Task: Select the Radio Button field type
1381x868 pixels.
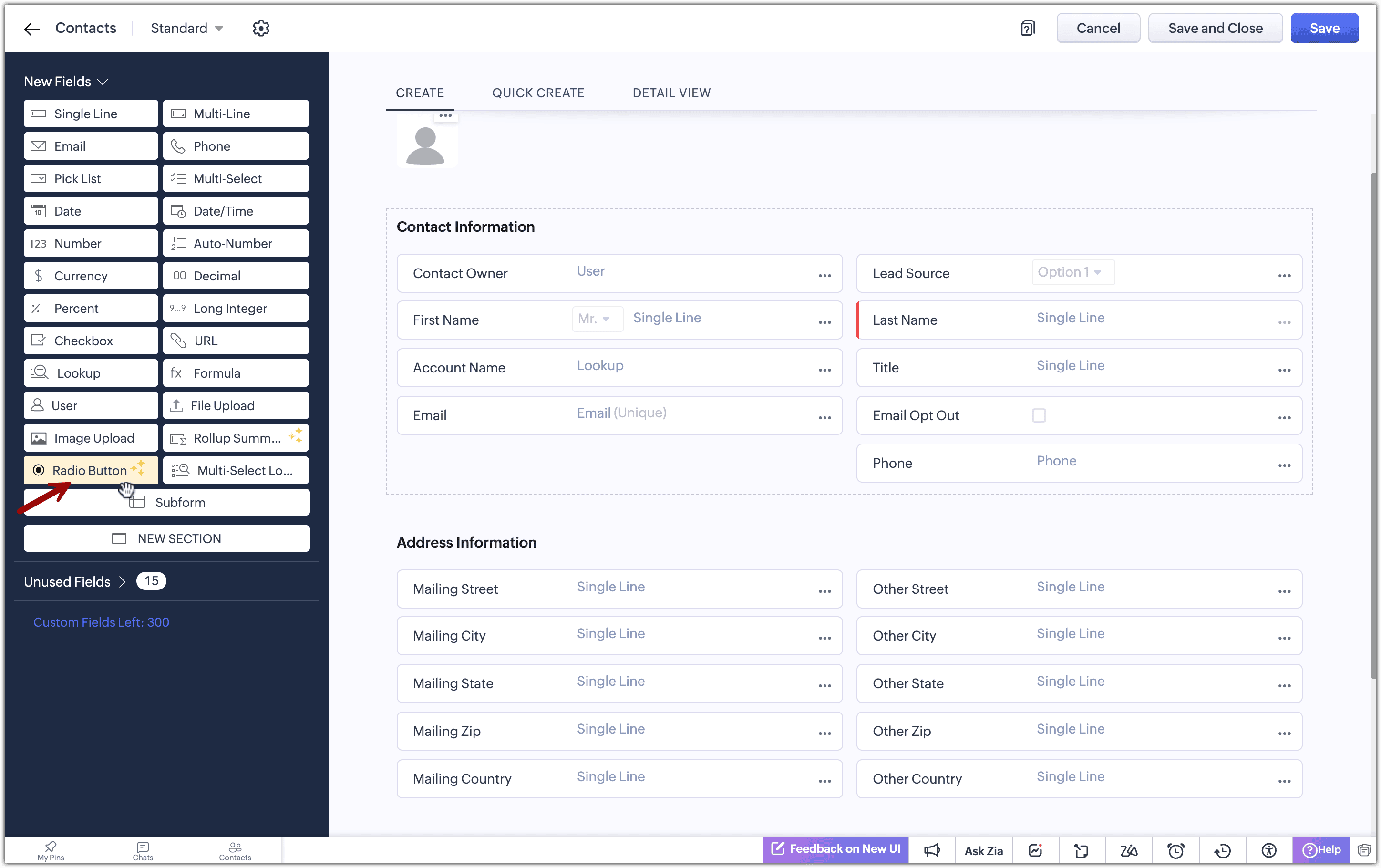Action: pyautogui.click(x=90, y=470)
